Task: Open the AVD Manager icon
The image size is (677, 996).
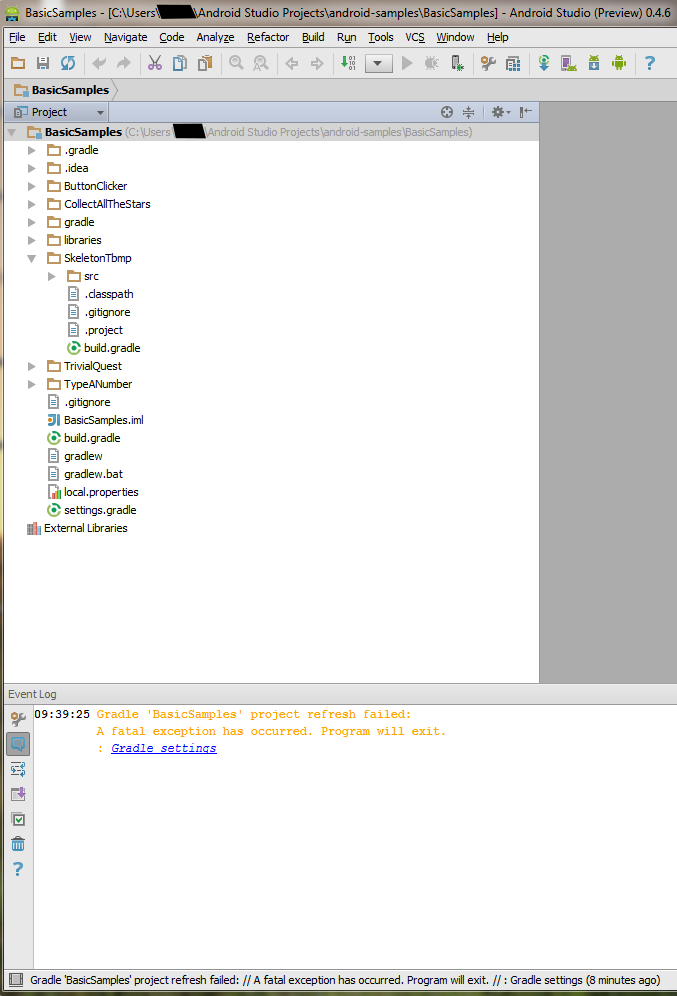Action: 569,63
